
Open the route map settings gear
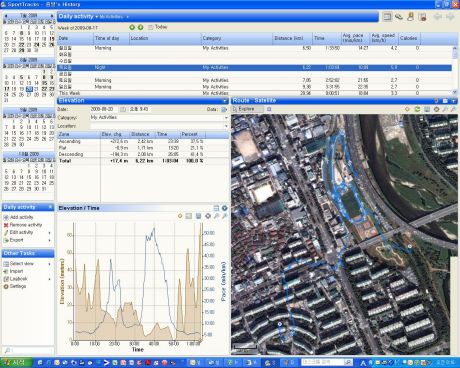[436, 109]
